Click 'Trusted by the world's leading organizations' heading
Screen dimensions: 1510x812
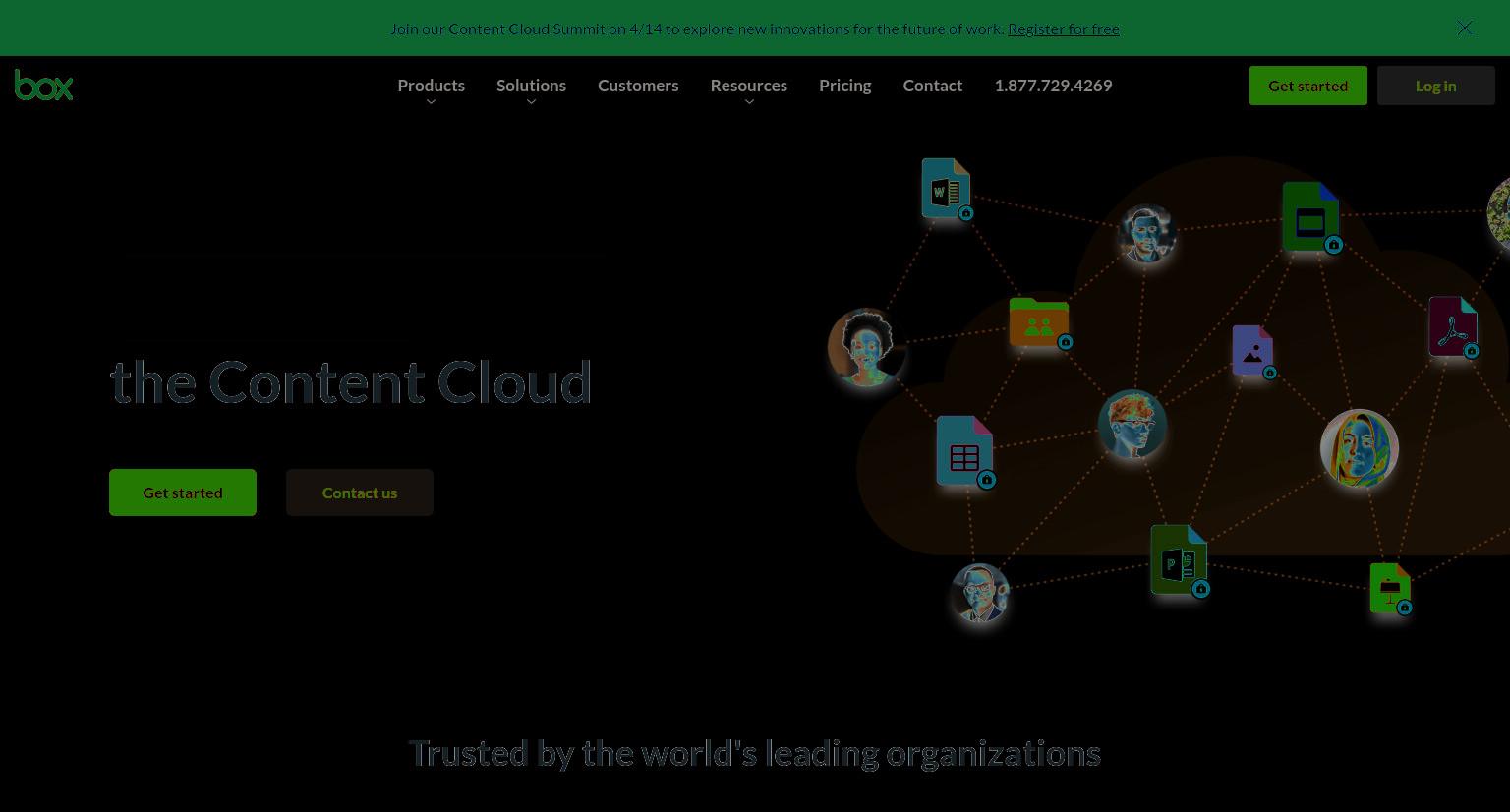pyautogui.click(x=755, y=754)
